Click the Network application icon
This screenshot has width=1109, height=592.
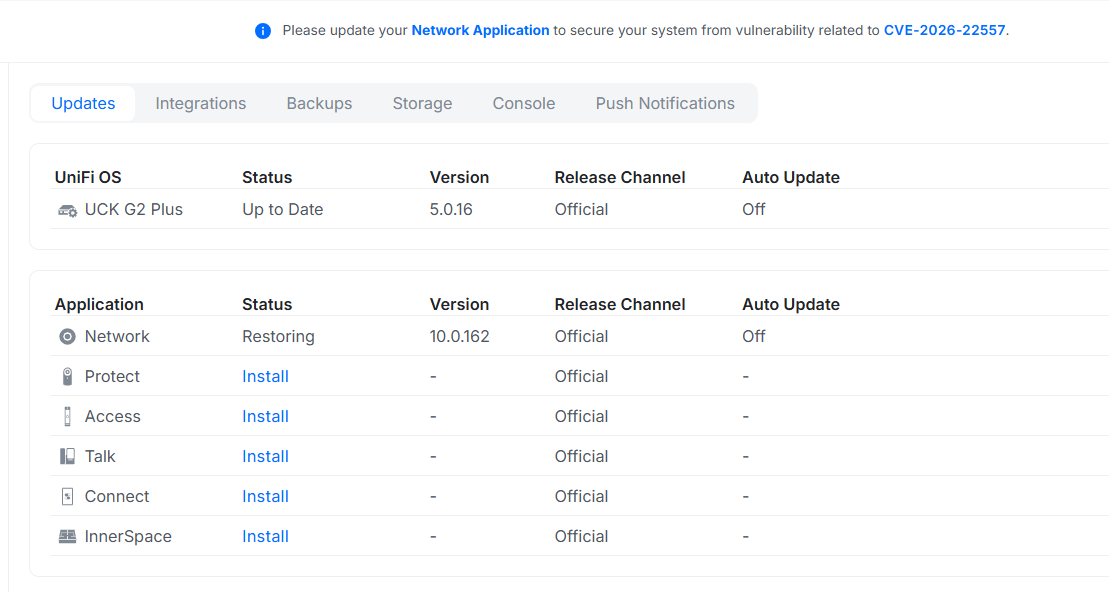pyautogui.click(x=67, y=337)
